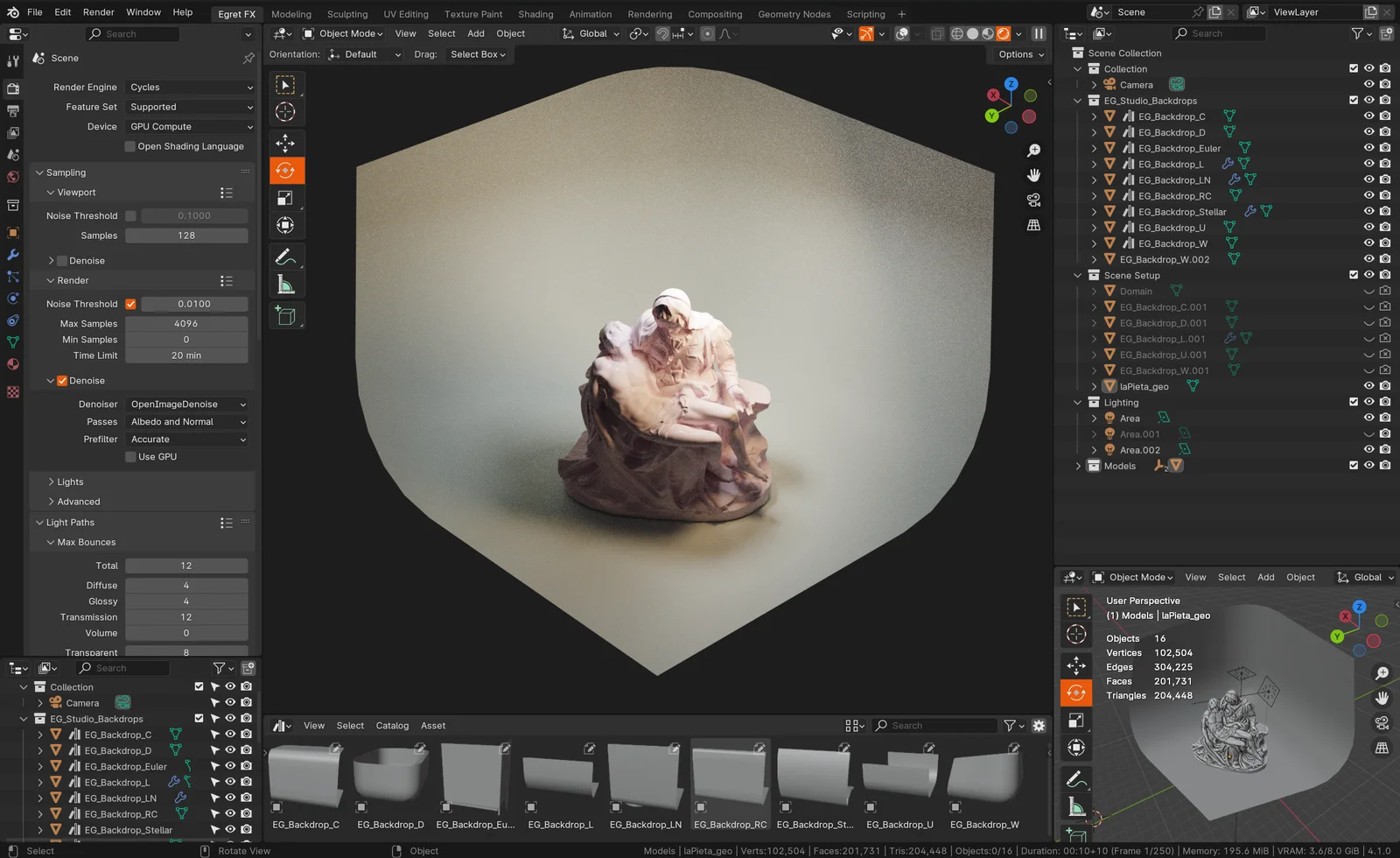
Task: Switch to the Shading workspace tab
Action: pos(535,13)
